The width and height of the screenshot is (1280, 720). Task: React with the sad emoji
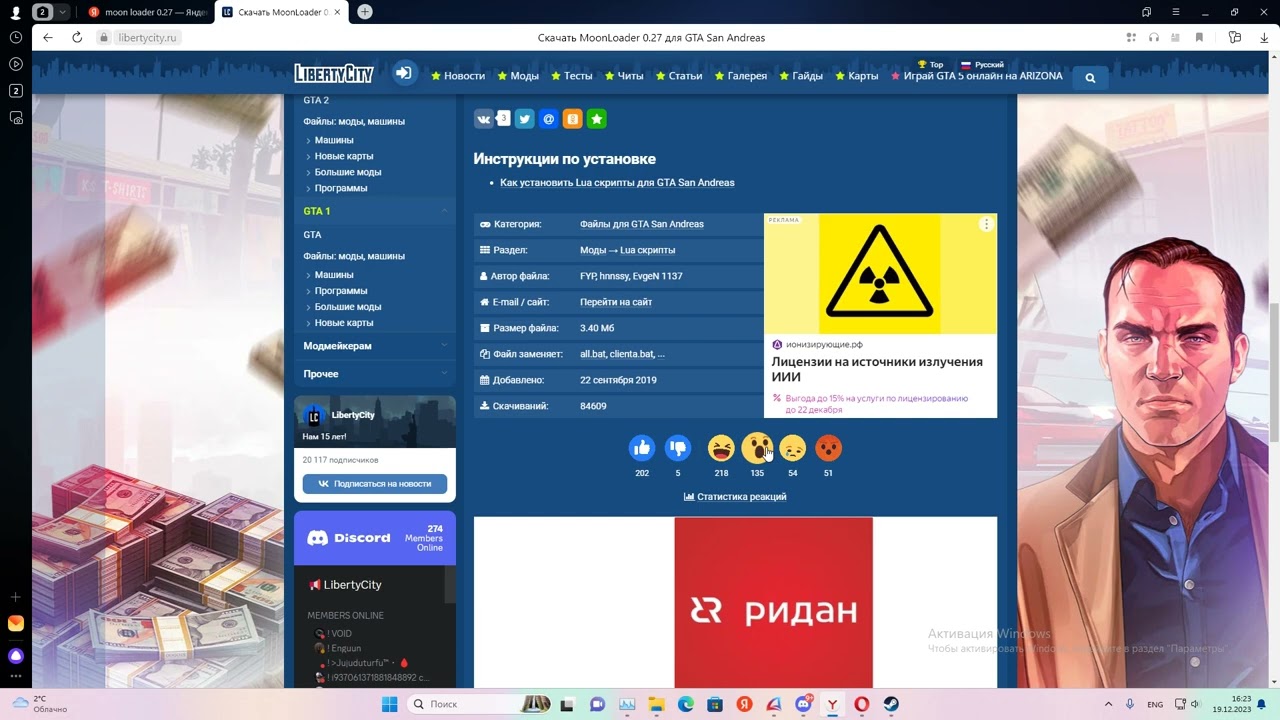pyautogui.click(x=792, y=448)
